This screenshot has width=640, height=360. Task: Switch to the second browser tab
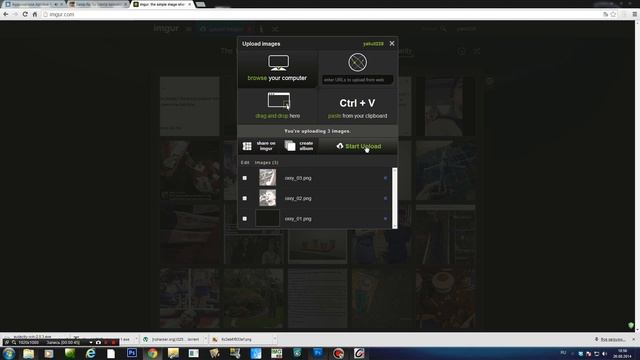click(98, 4)
